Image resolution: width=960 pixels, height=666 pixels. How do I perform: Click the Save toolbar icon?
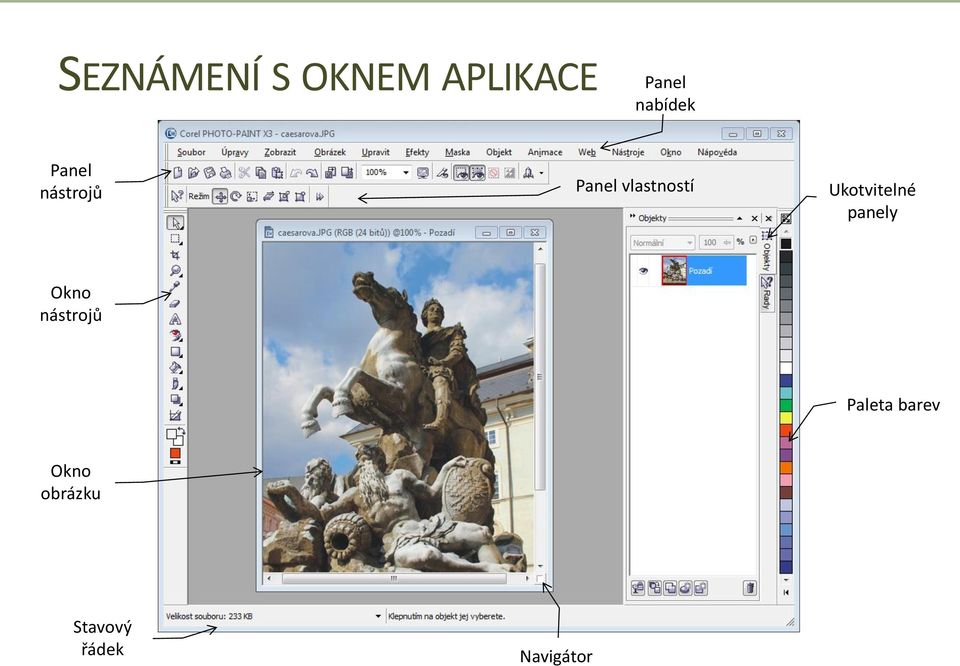click(x=210, y=173)
